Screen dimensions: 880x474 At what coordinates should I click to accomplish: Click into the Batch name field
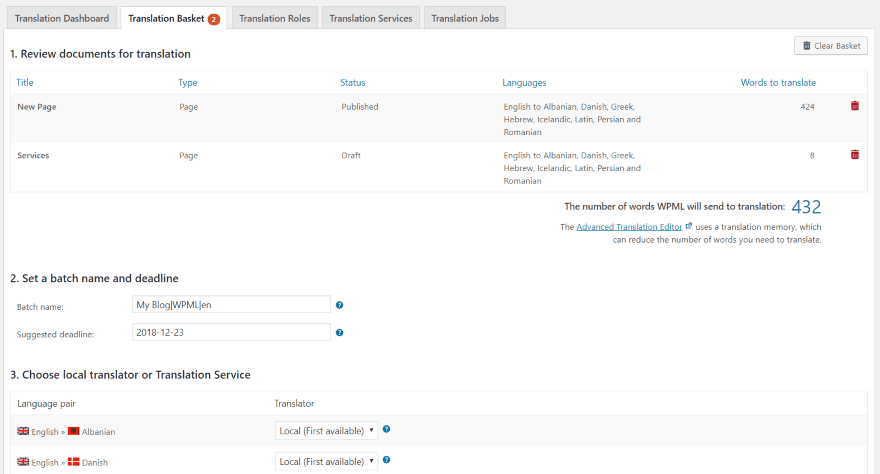click(x=231, y=304)
